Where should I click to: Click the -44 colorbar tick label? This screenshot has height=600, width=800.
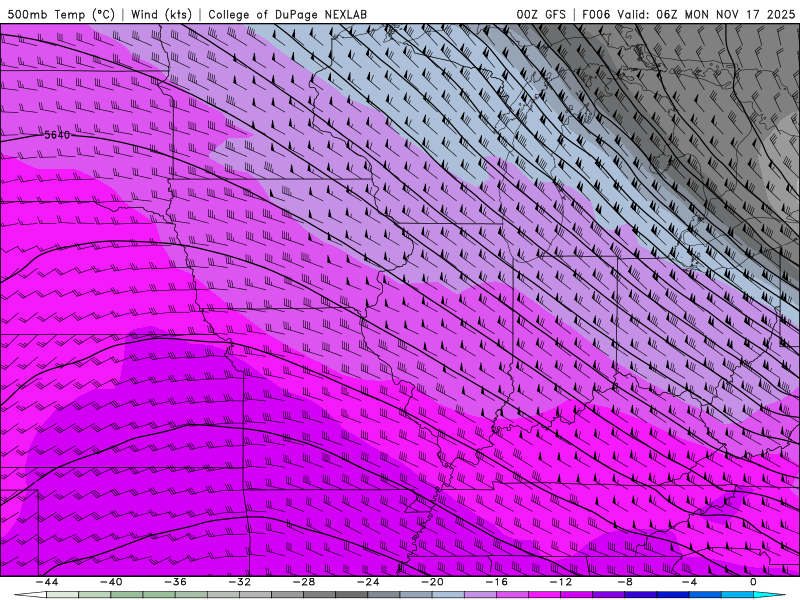47,582
